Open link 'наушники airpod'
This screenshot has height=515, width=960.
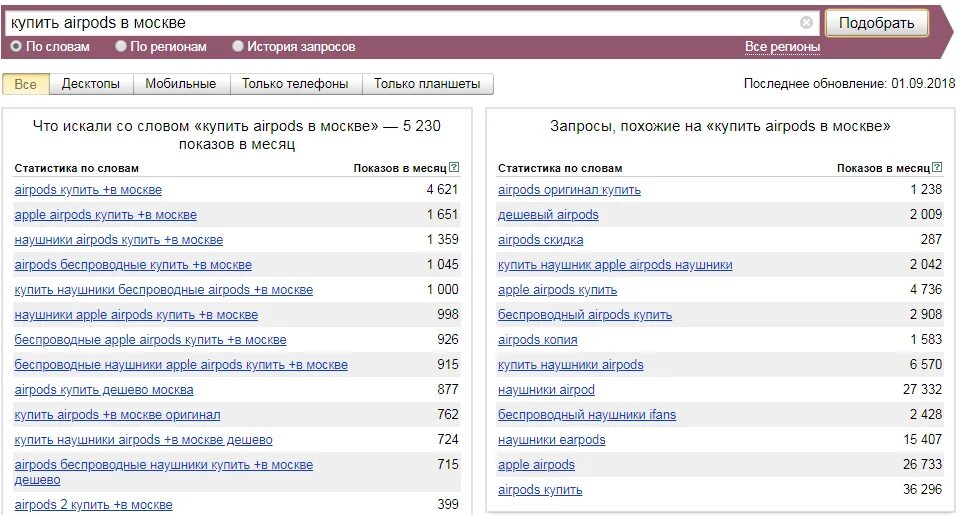point(546,390)
